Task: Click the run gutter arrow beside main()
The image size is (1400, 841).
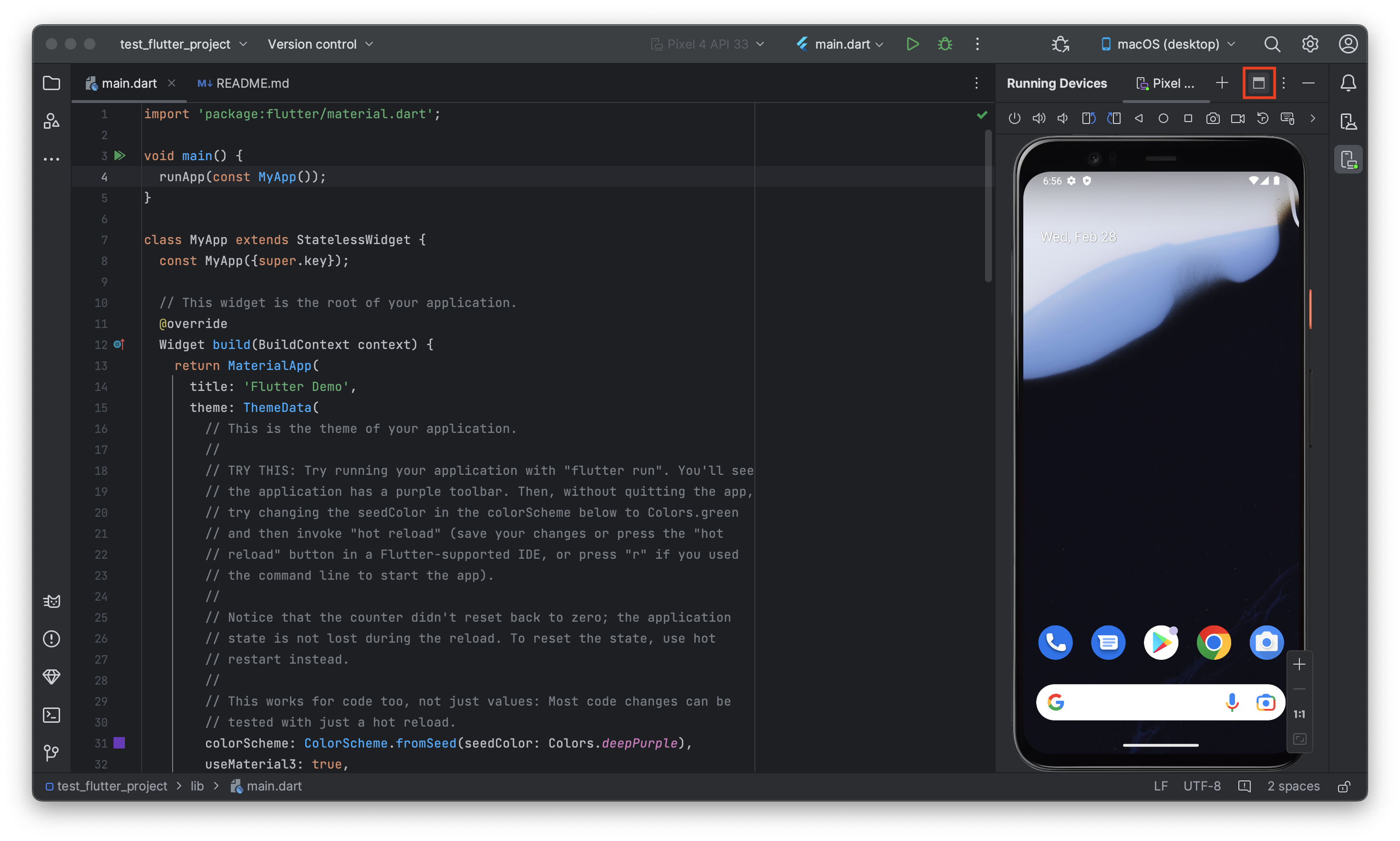Action: [120, 155]
